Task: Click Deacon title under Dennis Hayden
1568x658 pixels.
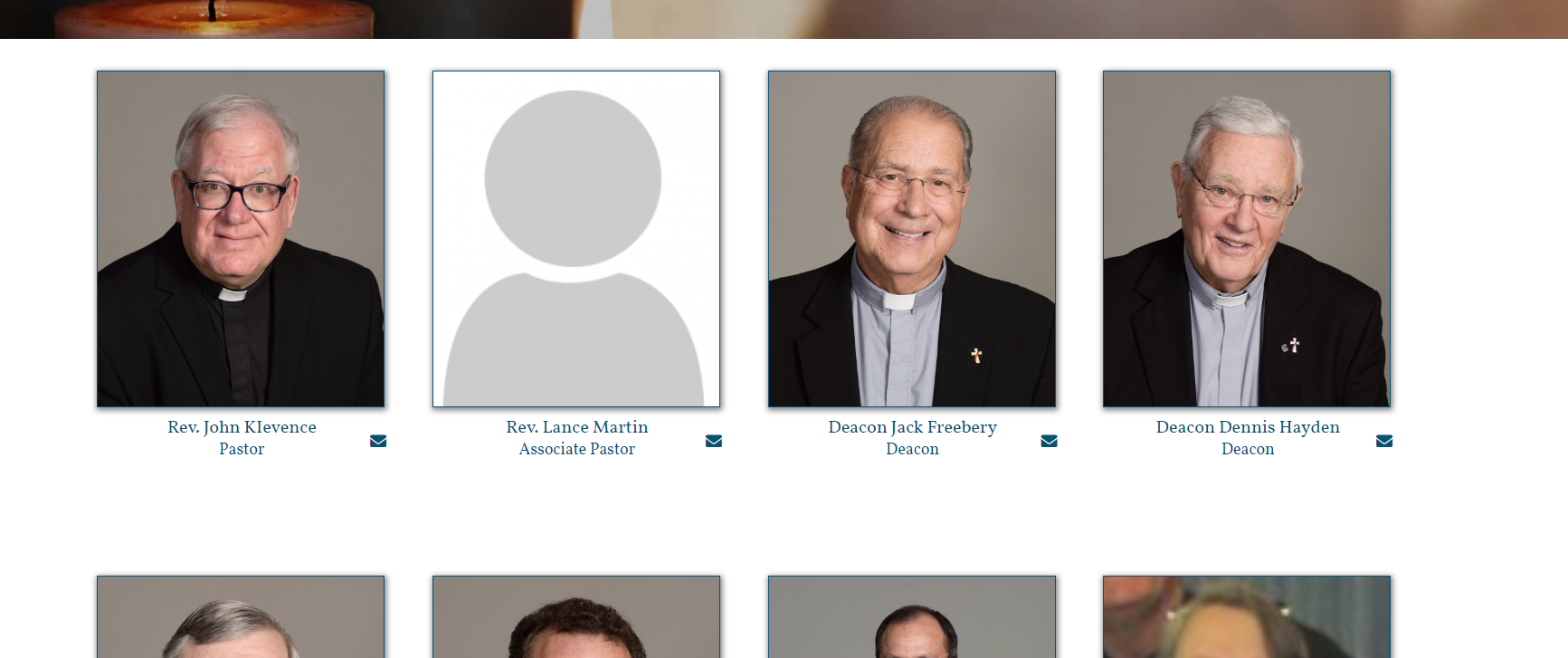Action: click(x=1248, y=449)
